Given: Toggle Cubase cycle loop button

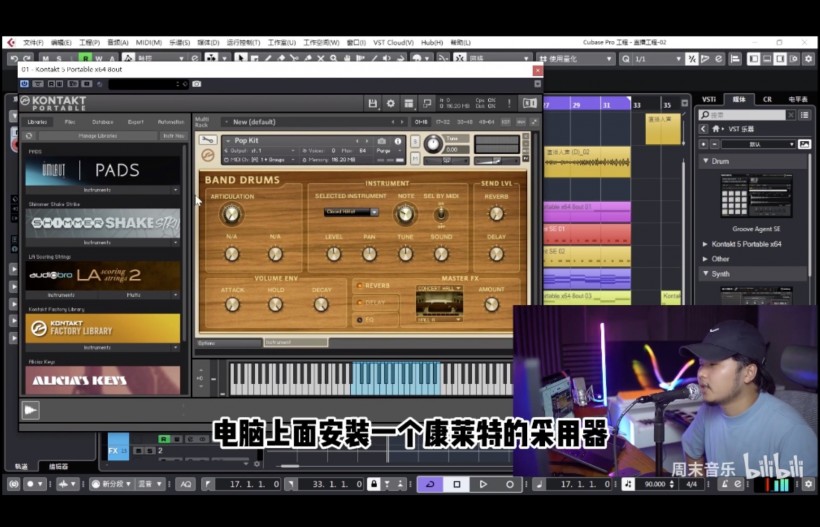Looking at the screenshot, I should click(430, 484).
